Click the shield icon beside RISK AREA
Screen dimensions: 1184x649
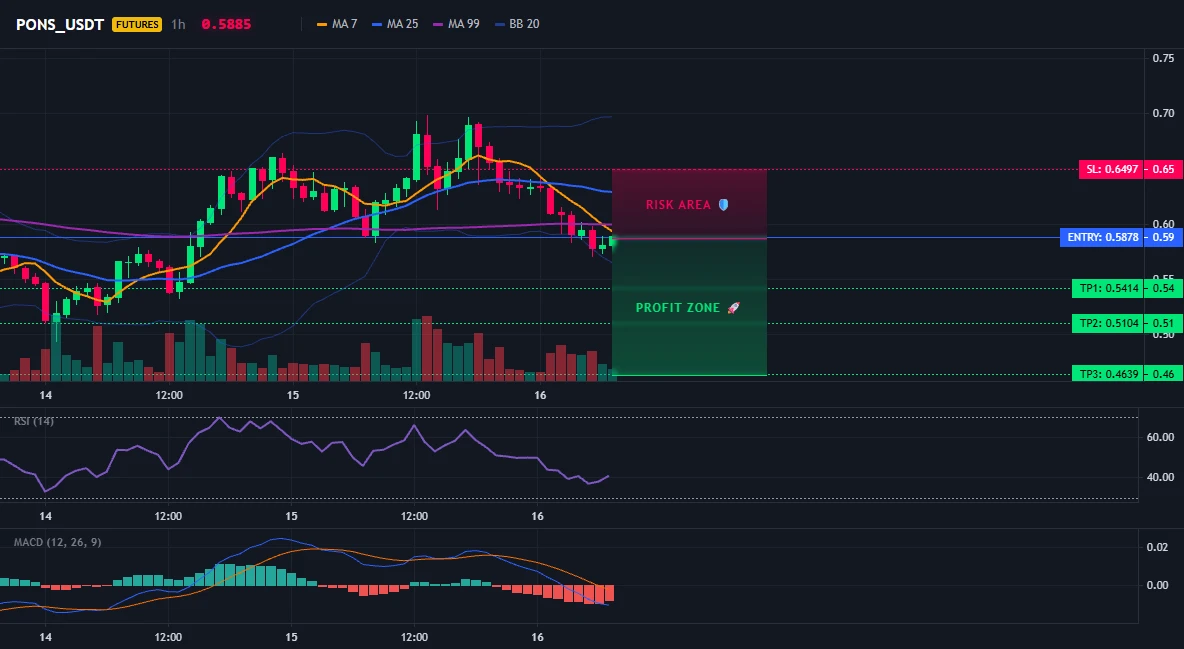pyautogui.click(x=723, y=205)
